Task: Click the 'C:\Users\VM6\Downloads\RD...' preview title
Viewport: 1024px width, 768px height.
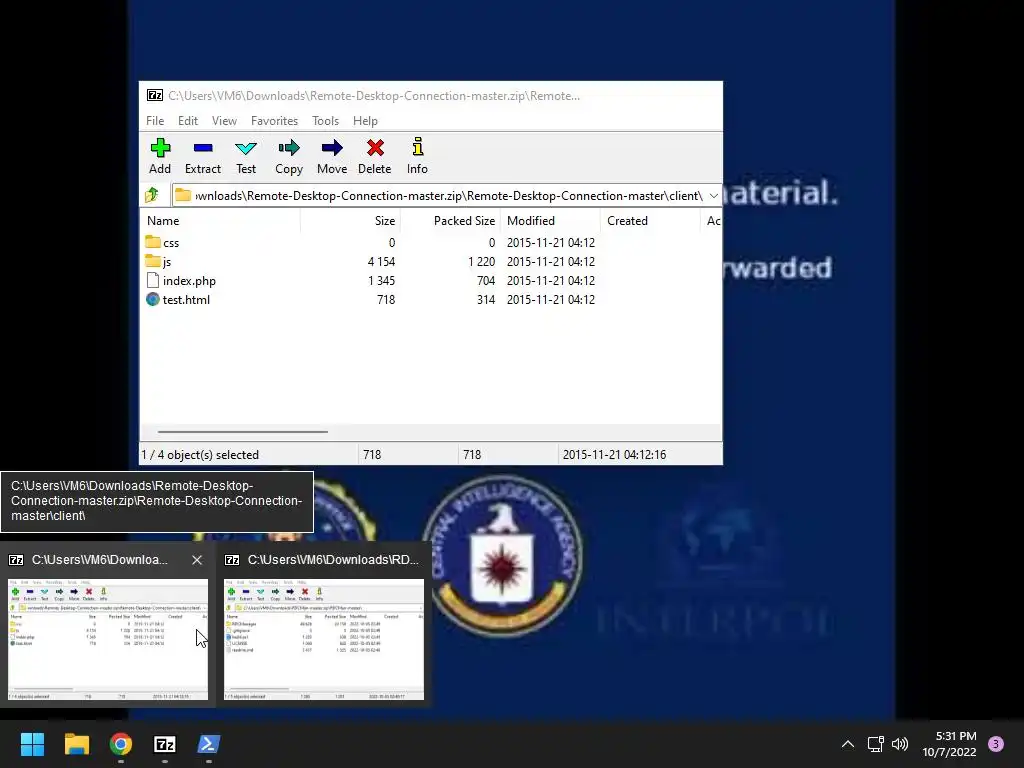Action: [x=333, y=560]
